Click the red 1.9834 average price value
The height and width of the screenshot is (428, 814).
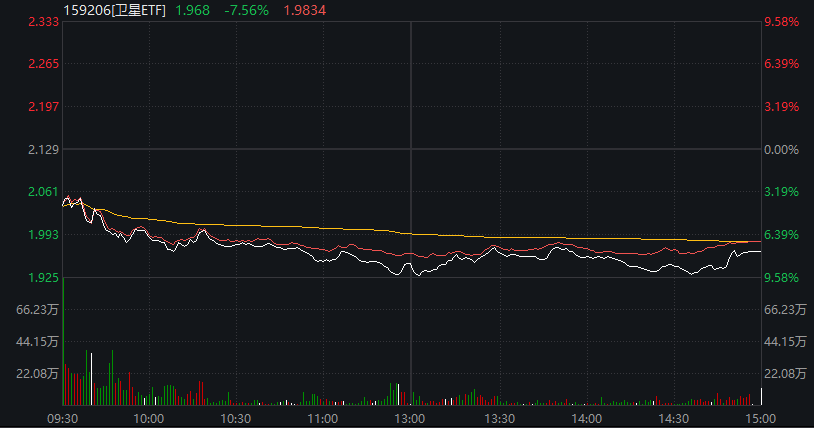tap(305, 10)
